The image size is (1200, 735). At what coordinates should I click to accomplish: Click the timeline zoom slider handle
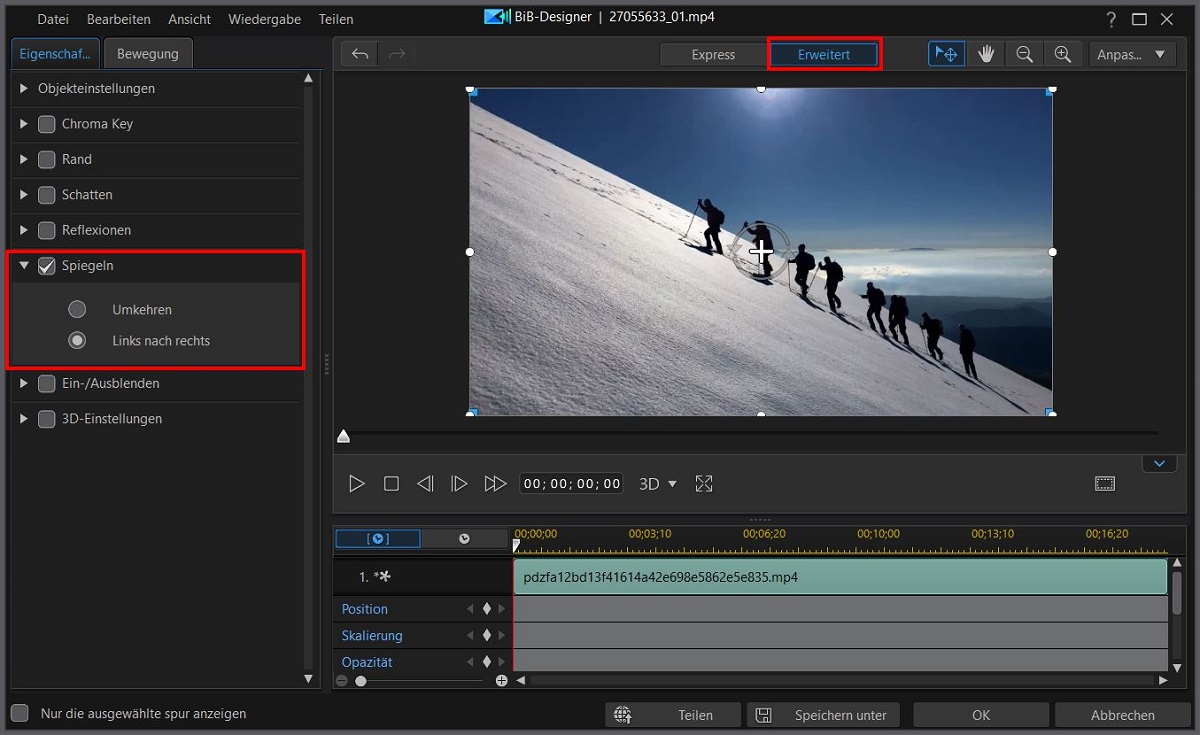(361, 681)
